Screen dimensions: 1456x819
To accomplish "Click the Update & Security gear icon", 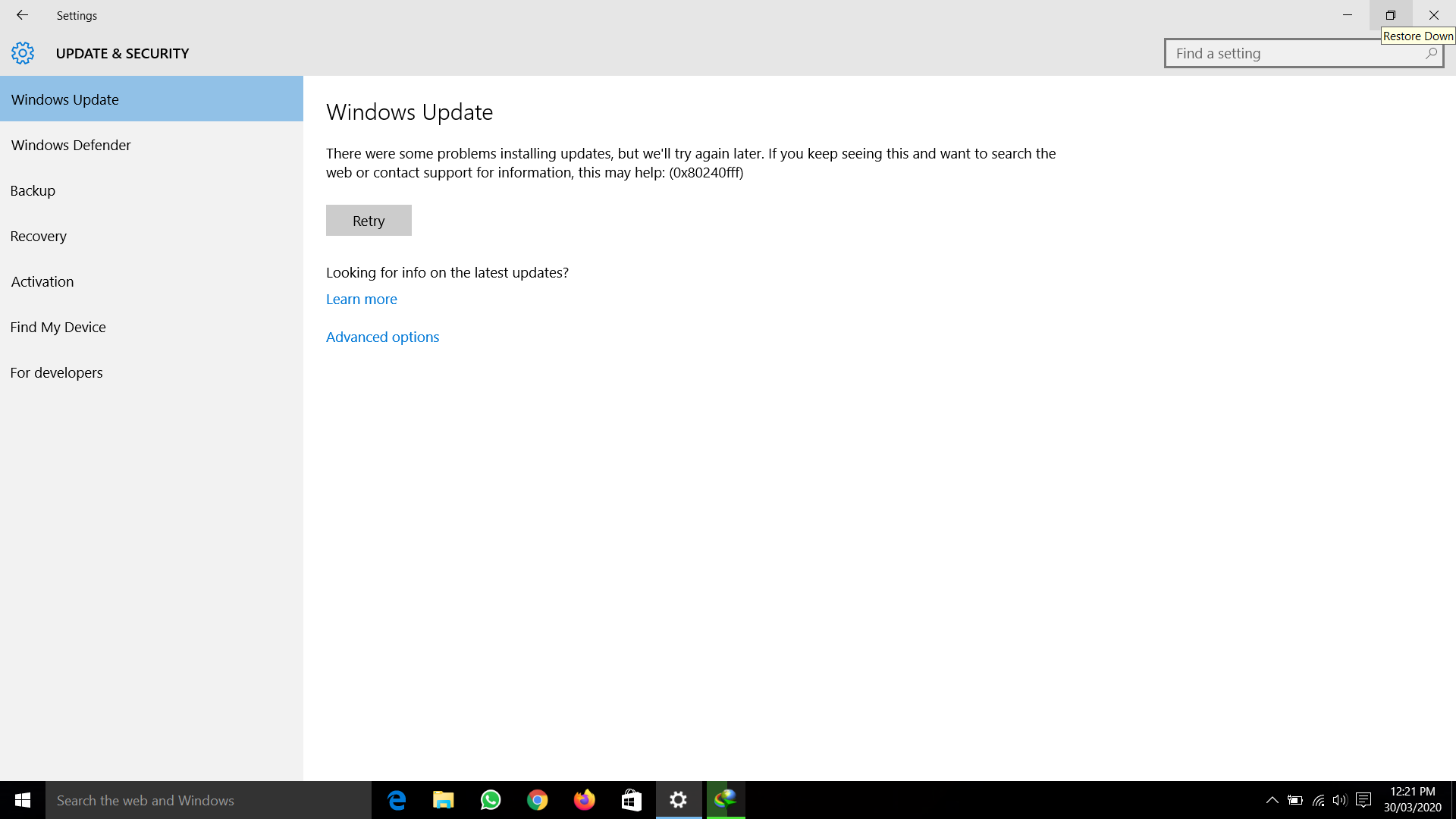I will pos(23,53).
